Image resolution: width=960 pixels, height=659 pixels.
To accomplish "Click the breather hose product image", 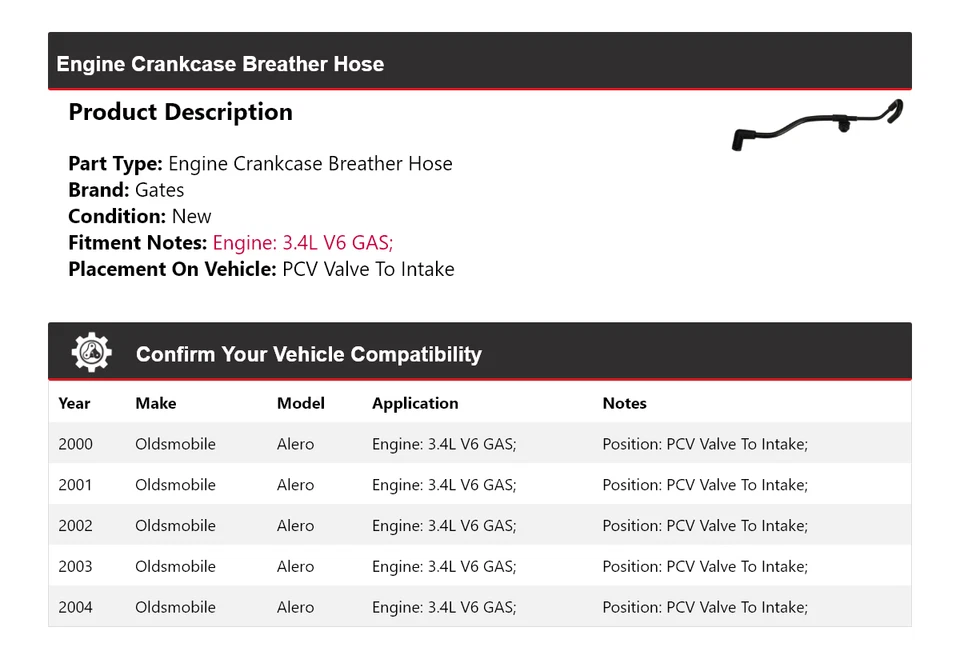I will coord(816,124).
